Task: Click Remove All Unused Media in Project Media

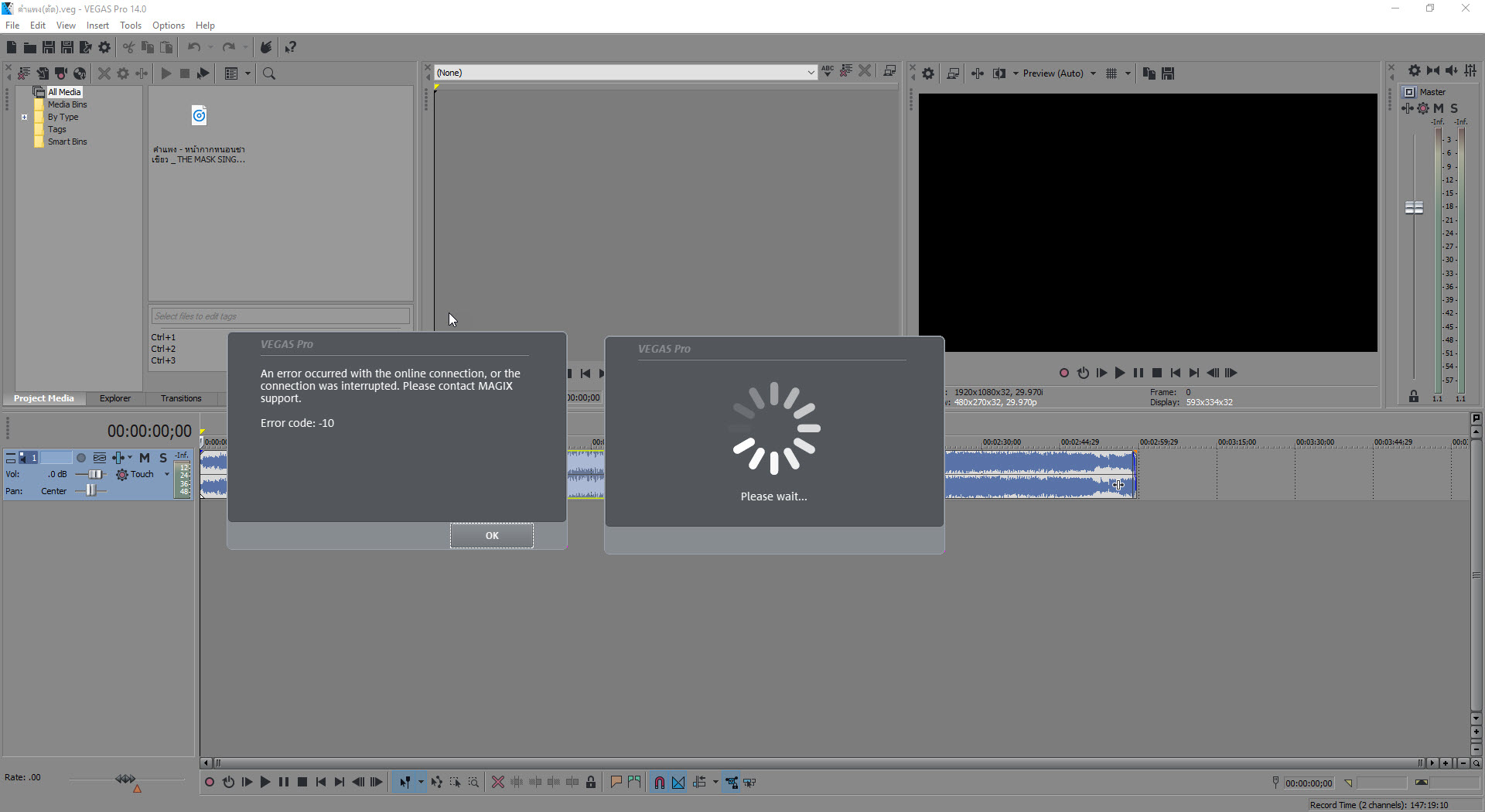Action: coord(24,73)
